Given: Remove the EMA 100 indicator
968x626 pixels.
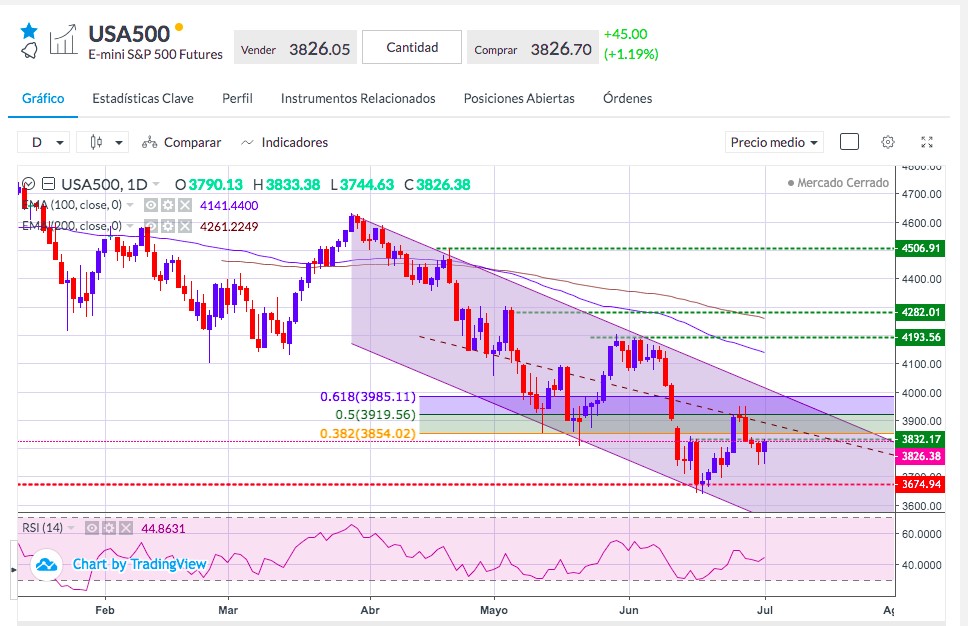Looking at the screenshot, I should pos(185,205).
